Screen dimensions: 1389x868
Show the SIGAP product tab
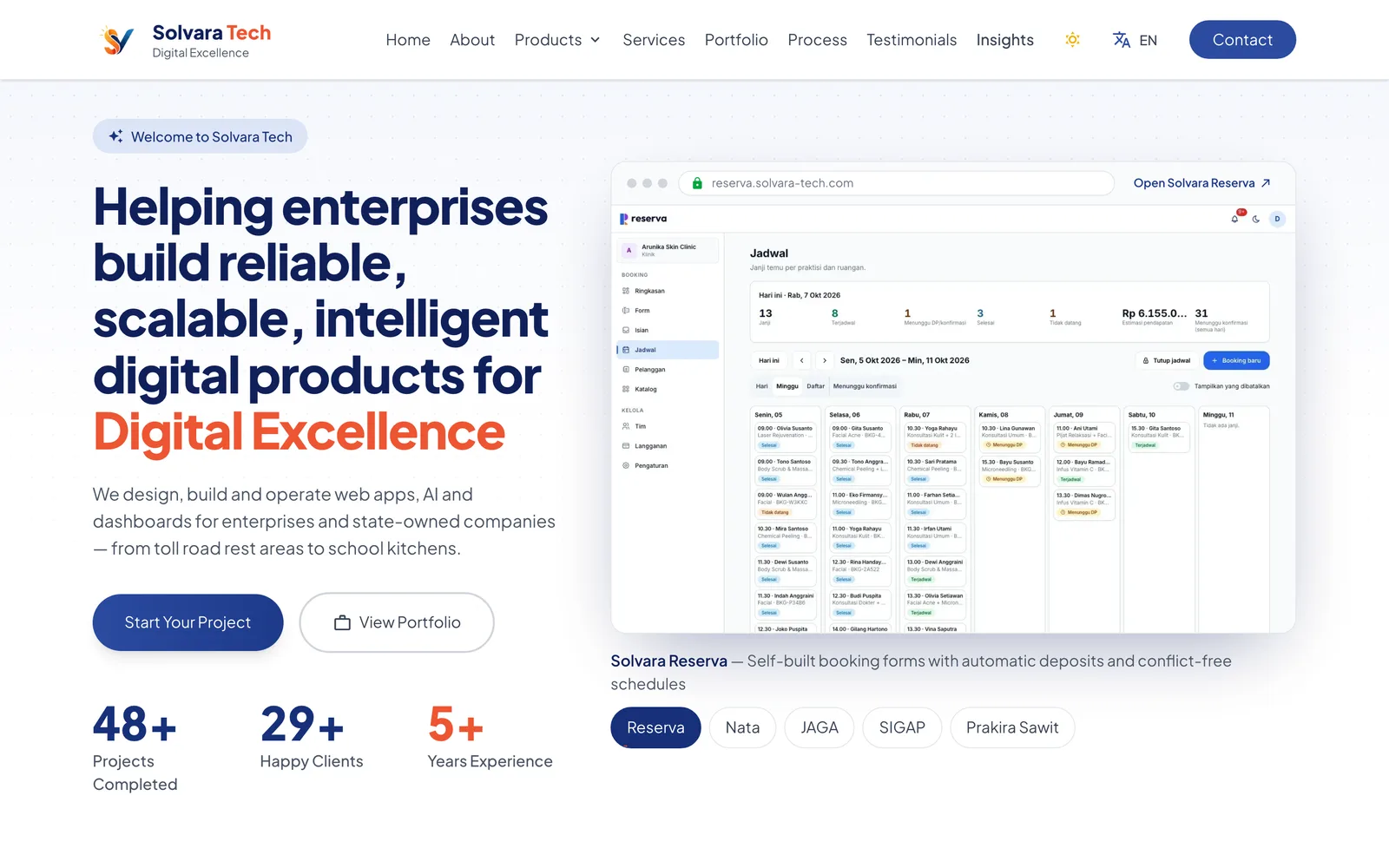[902, 727]
